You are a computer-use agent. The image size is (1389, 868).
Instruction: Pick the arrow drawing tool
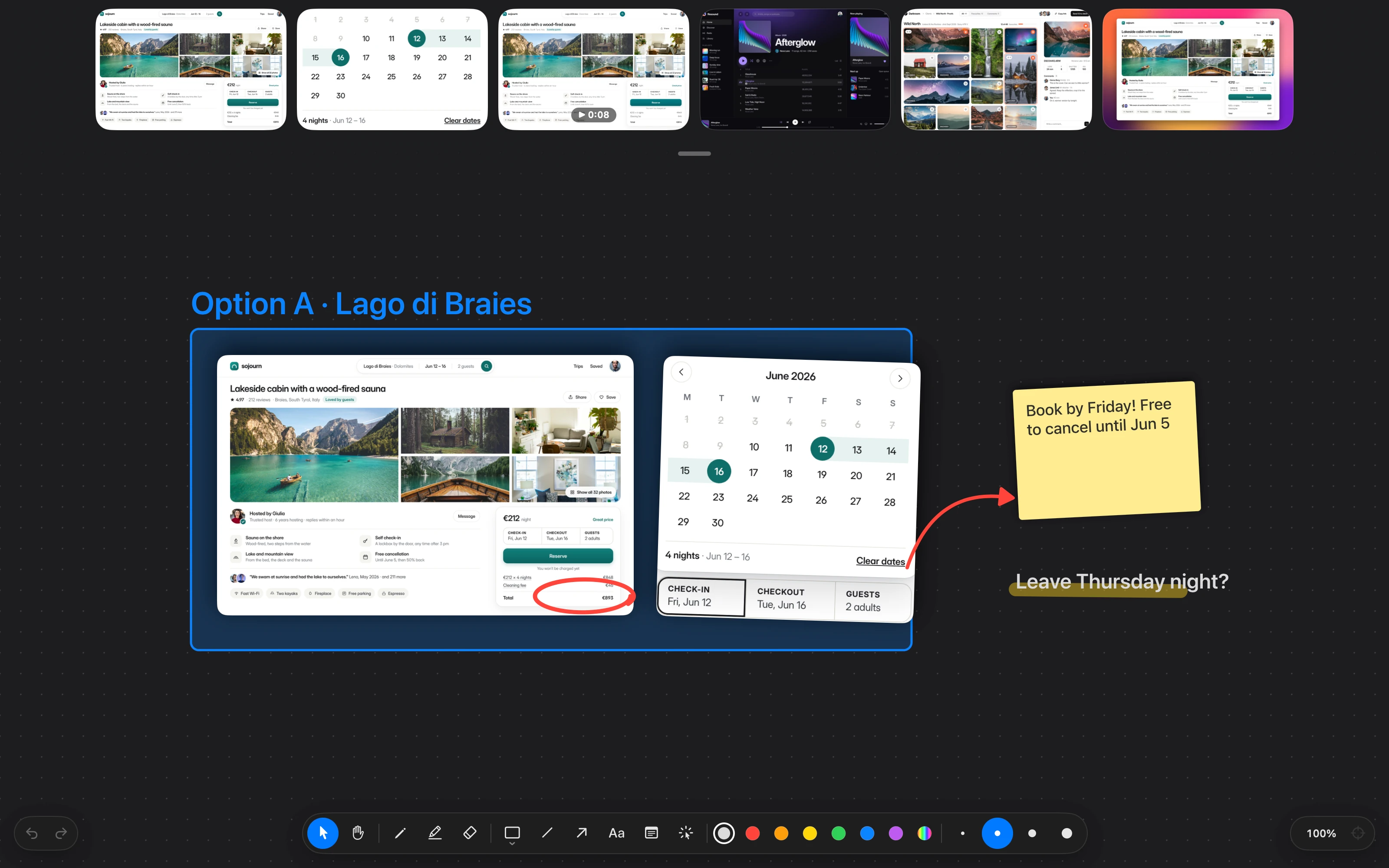click(582, 833)
